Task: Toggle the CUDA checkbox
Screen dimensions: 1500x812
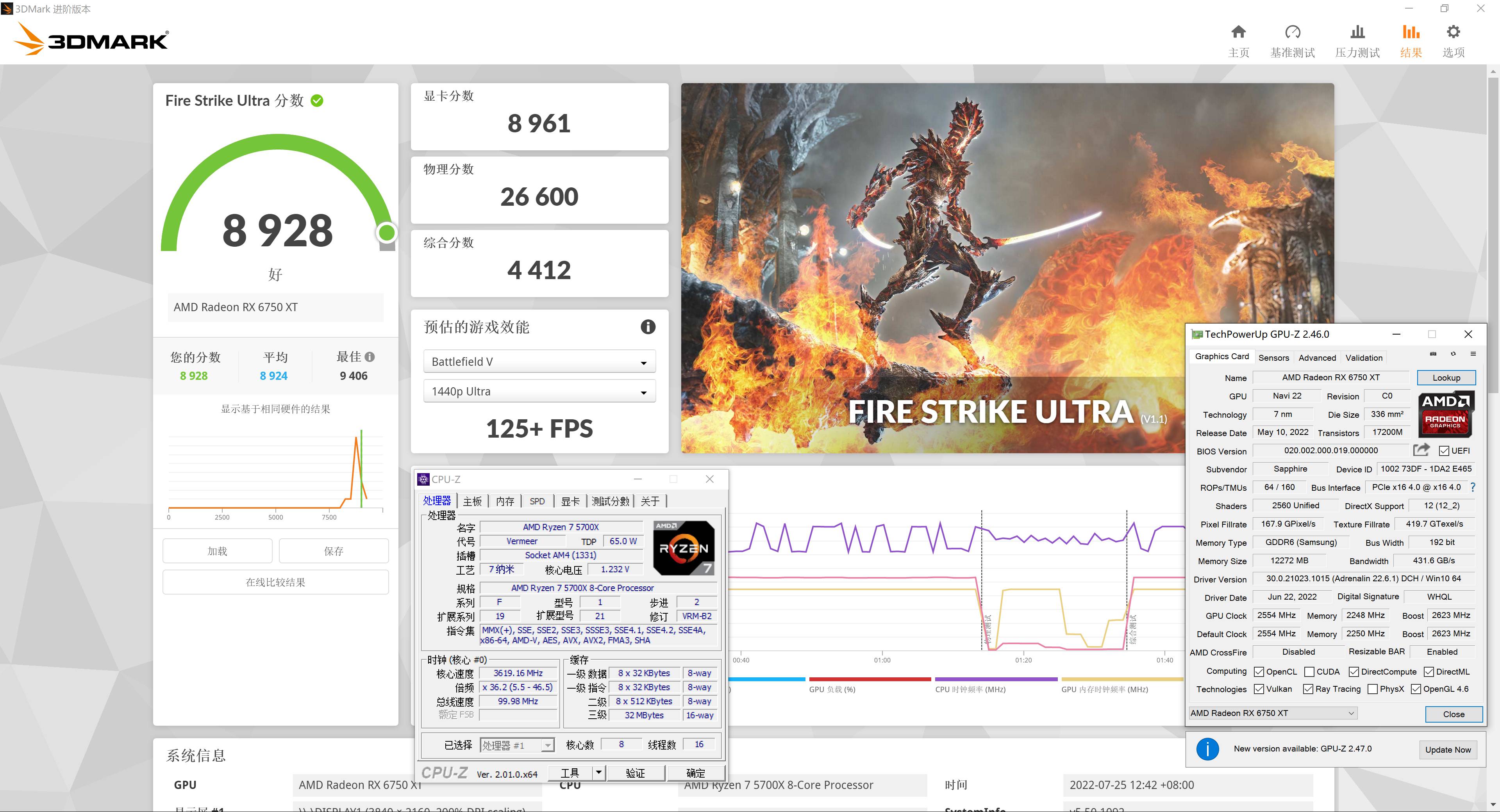Action: [1310, 672]
